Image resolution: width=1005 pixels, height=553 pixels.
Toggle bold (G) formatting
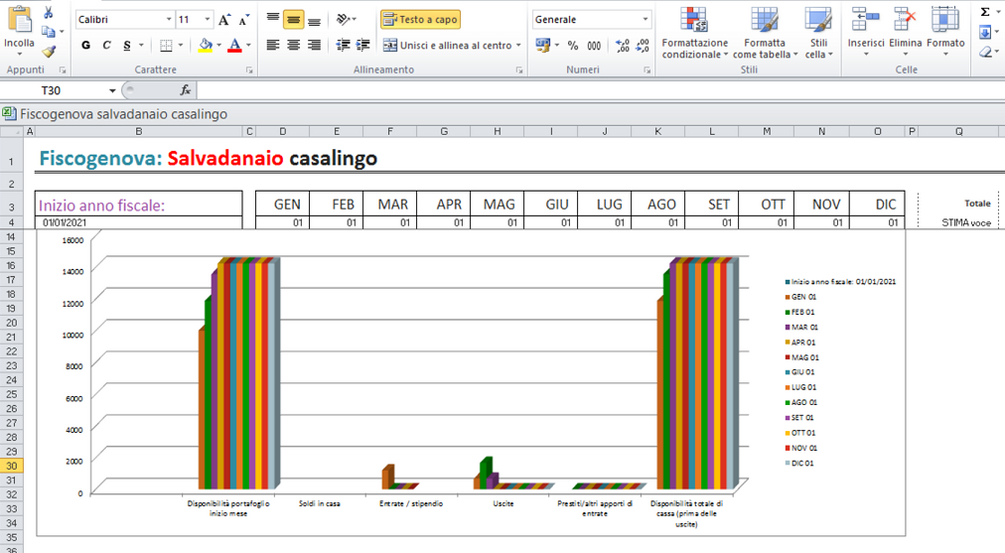[86, 45]
